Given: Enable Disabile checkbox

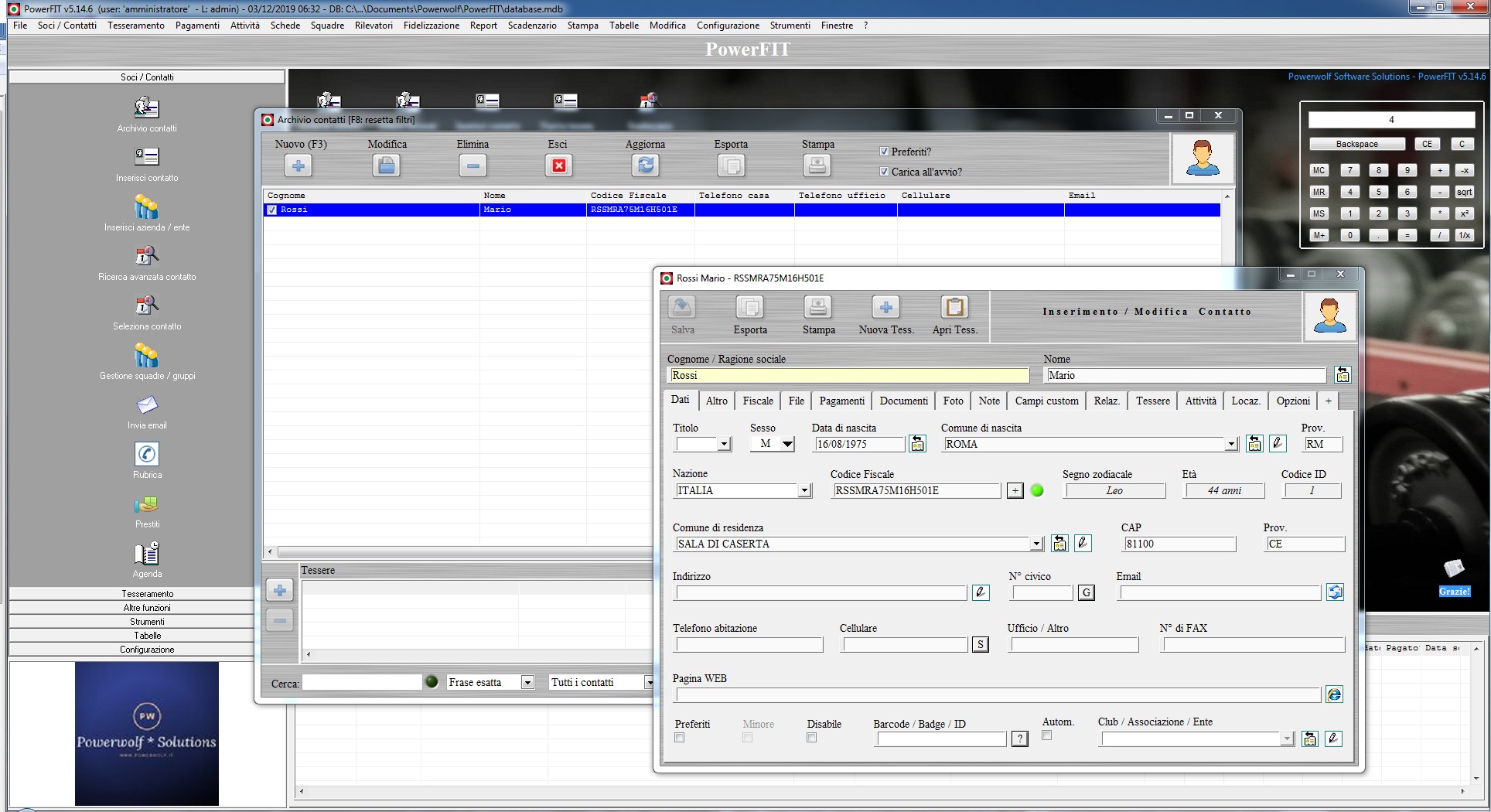Looking at the screenshot, I should (x=811, y=738).
